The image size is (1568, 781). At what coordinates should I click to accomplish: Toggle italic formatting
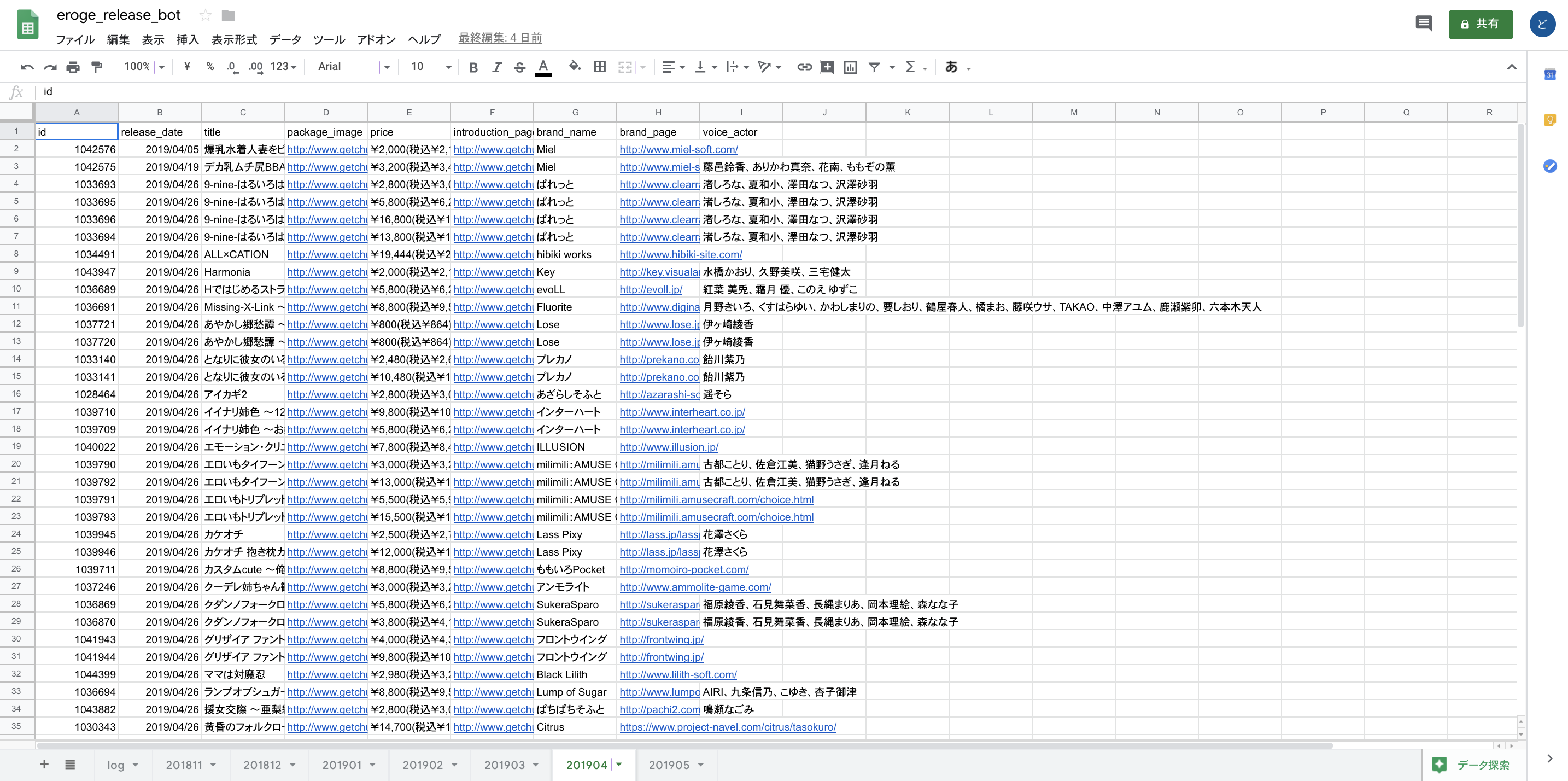pyautogui.click(x=496, y=67)
